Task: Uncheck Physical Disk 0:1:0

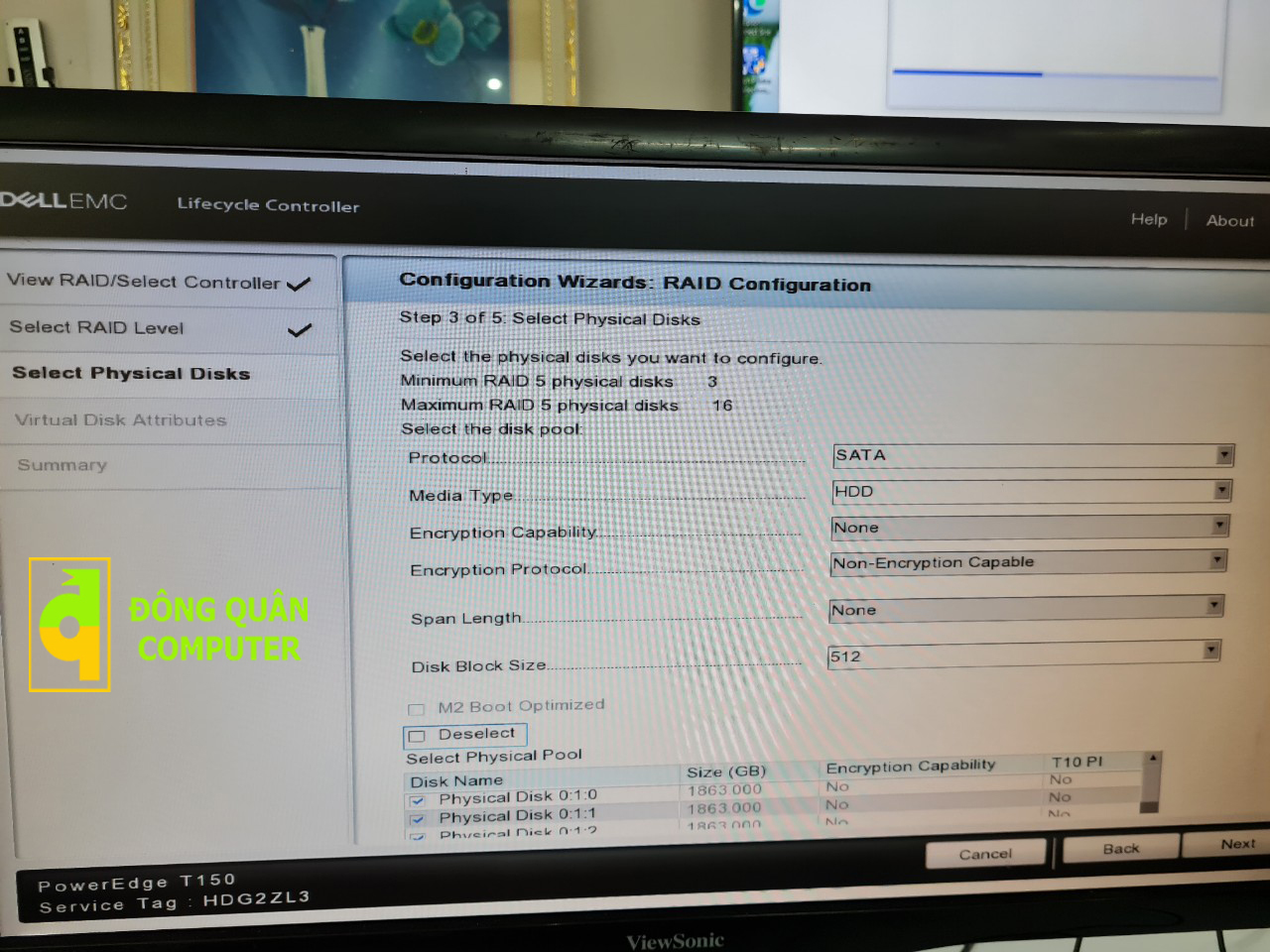Action: tap(418, 800)
